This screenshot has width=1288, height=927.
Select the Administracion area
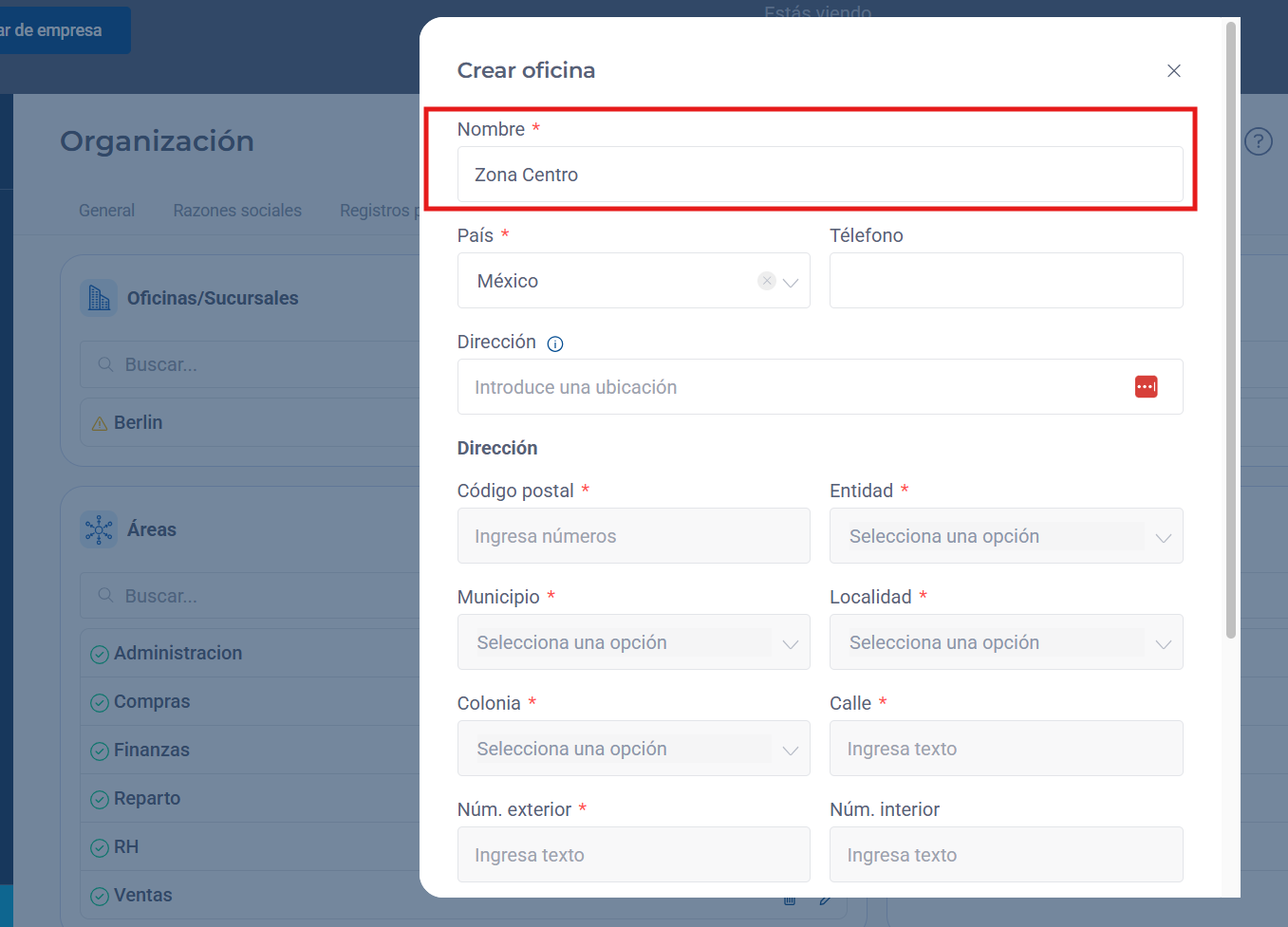[x=251, y=653]
